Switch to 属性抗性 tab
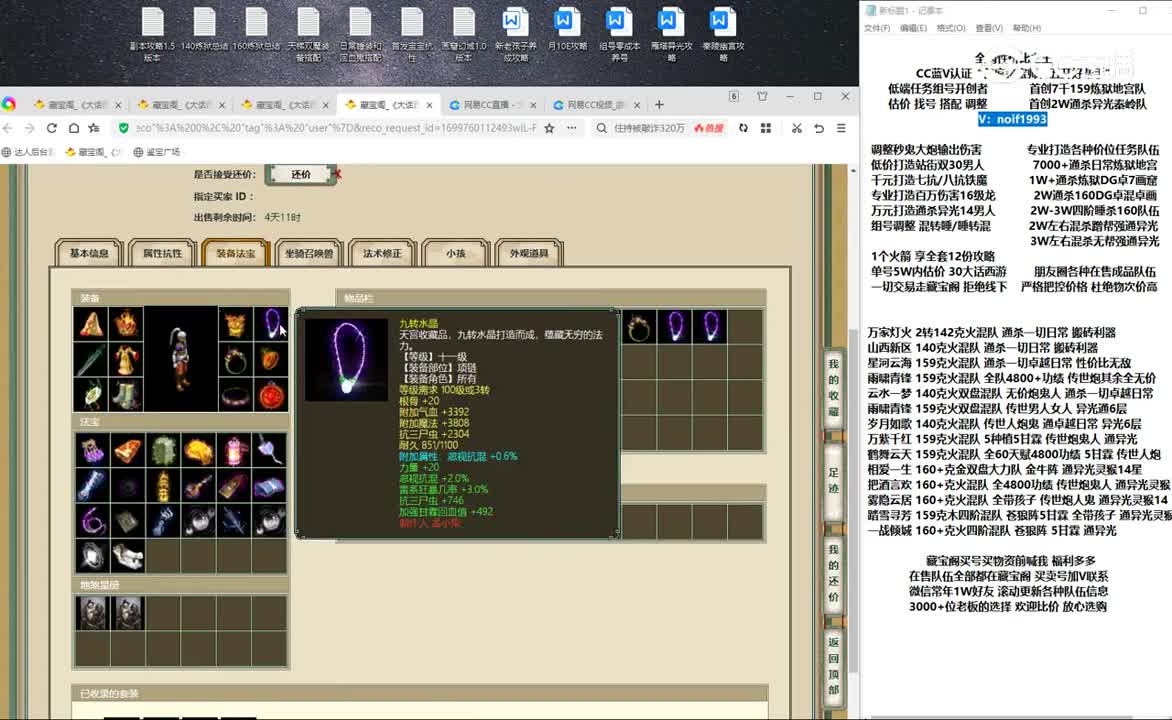This screenshot has width=1172, height=720. click(162, 253)
